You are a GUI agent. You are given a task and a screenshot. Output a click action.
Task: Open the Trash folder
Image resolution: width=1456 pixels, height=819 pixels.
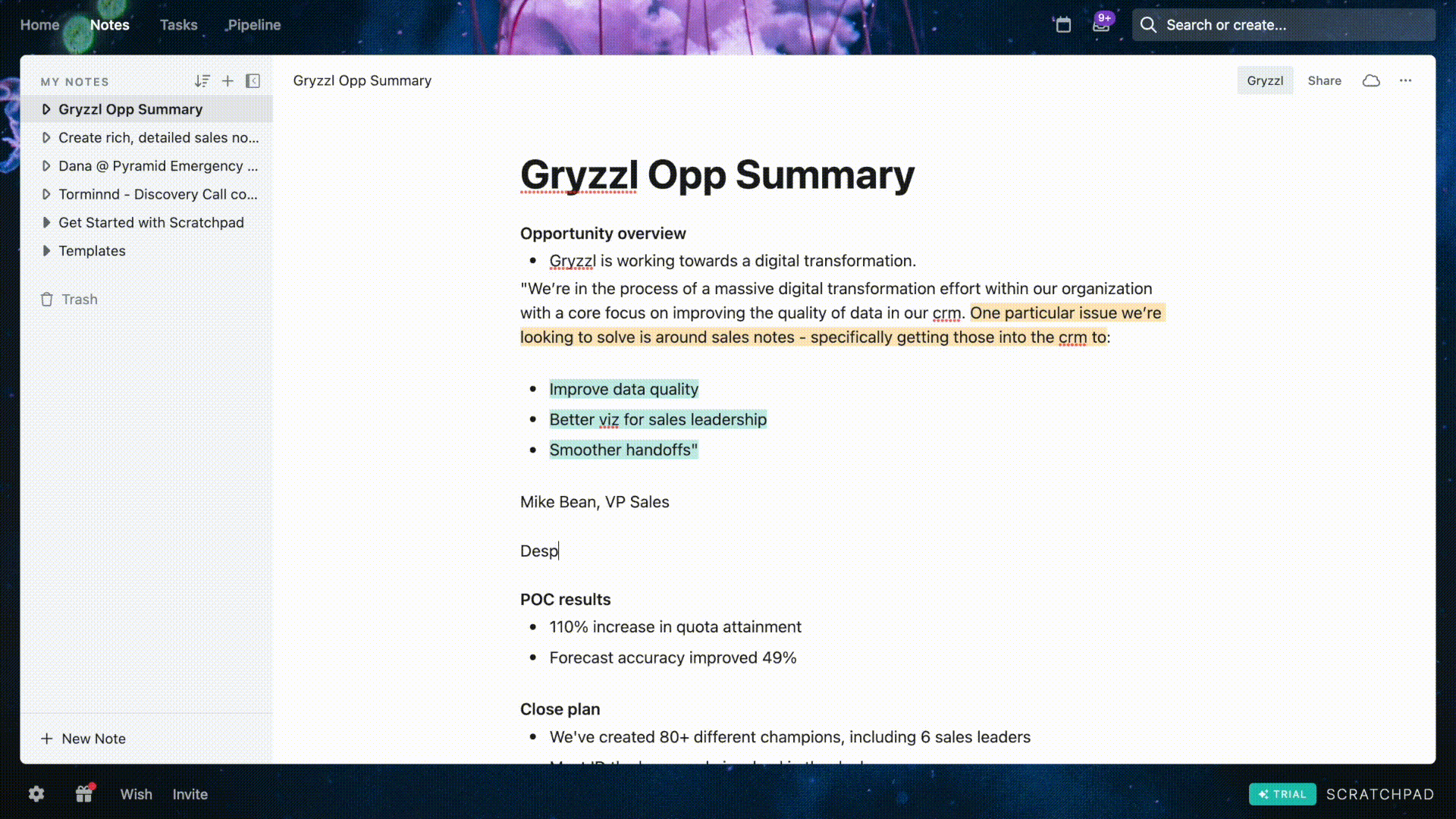tap(79, 300)
